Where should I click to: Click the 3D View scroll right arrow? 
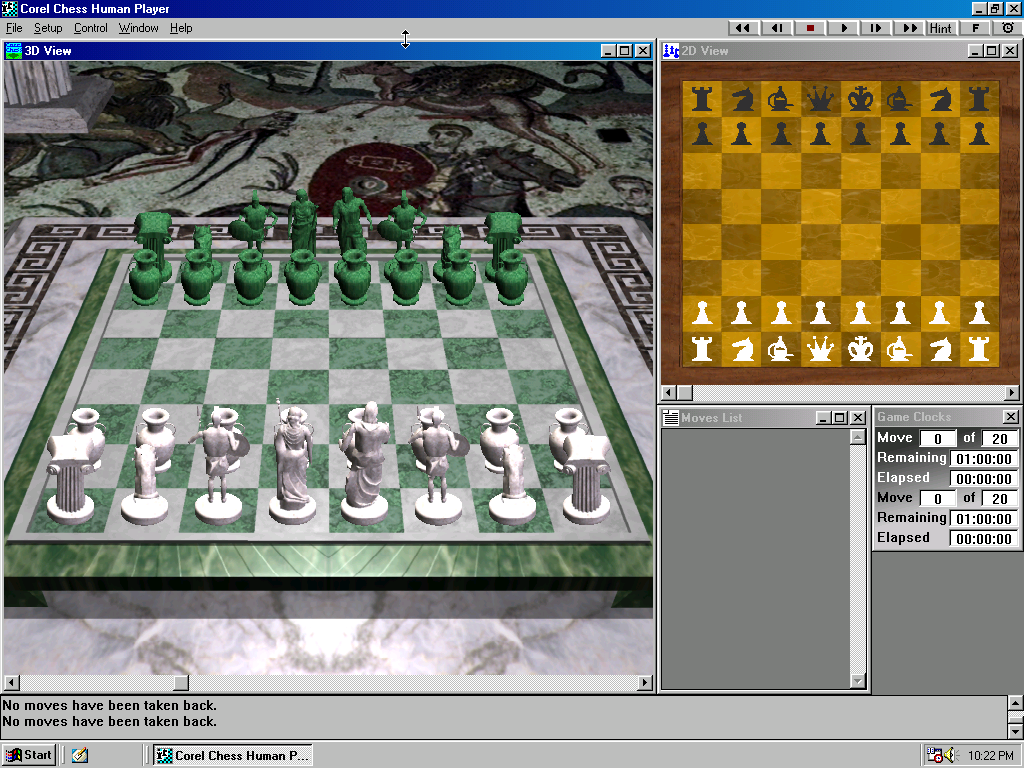click(x=645, y=682)
